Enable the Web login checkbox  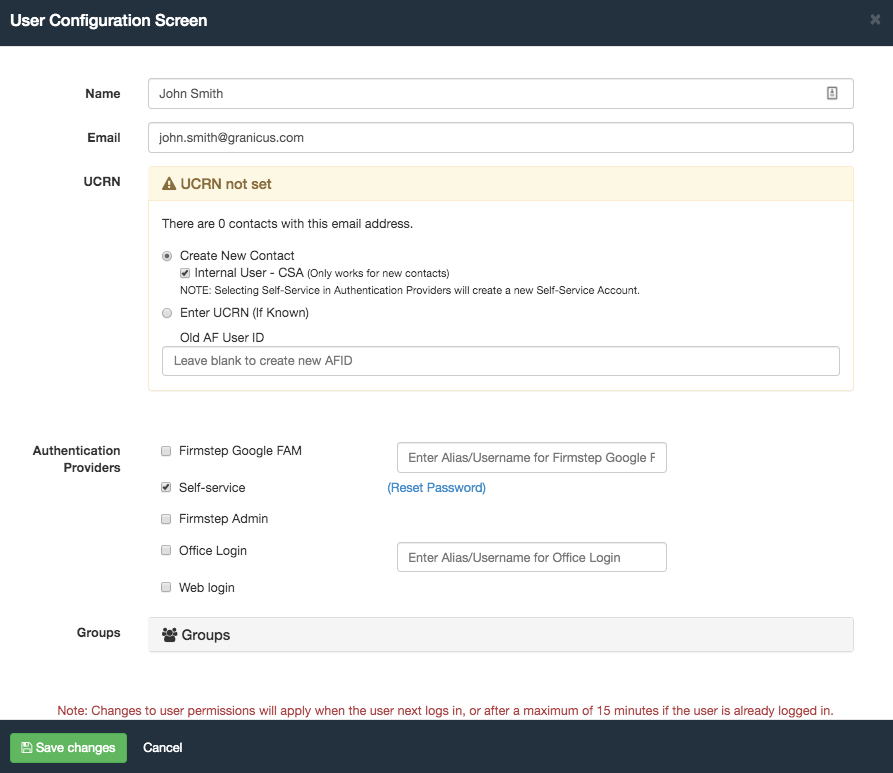pyautogui.click(x=165, y=587)
